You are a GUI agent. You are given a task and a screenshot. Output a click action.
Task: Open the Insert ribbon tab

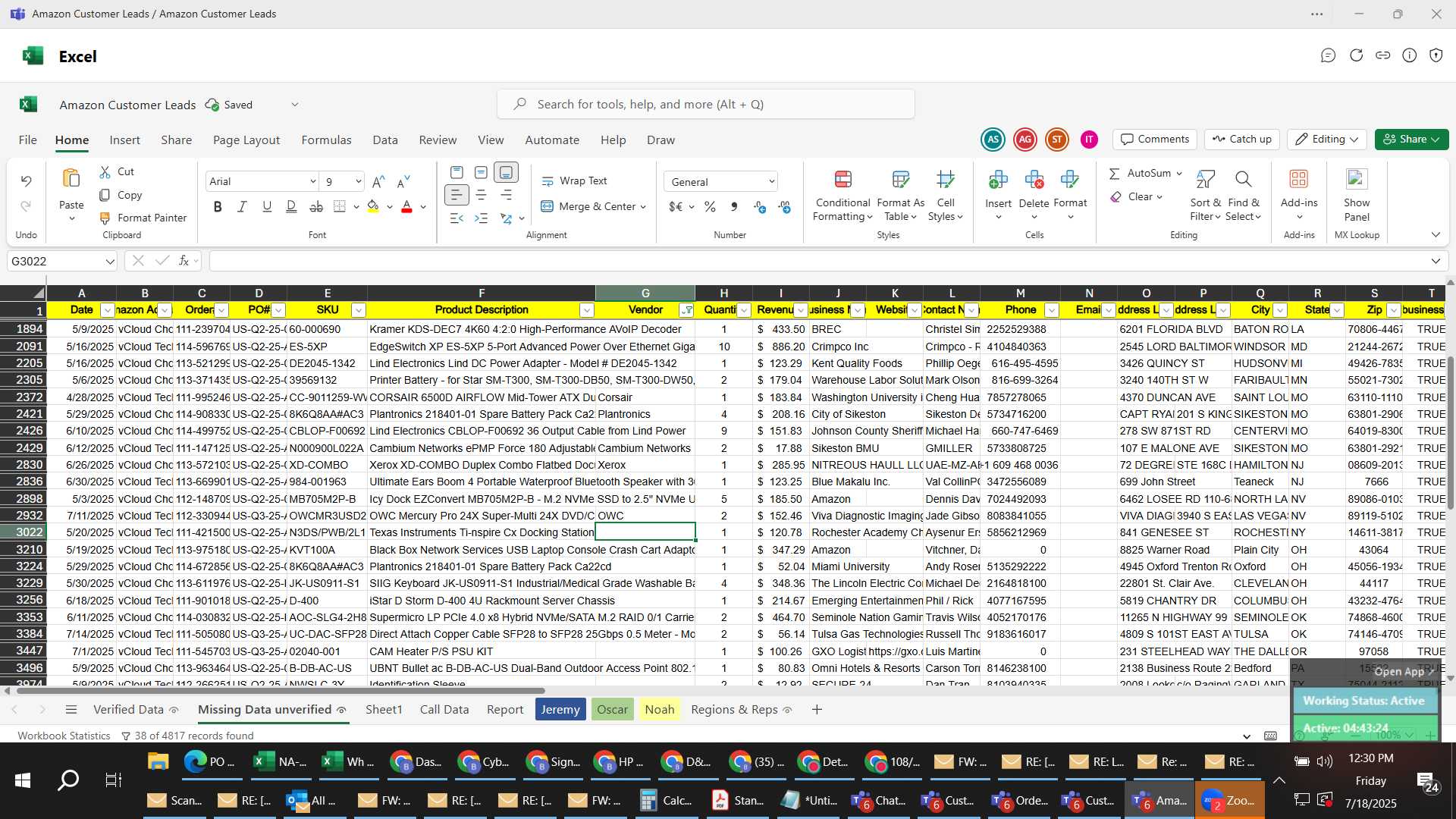124,140
